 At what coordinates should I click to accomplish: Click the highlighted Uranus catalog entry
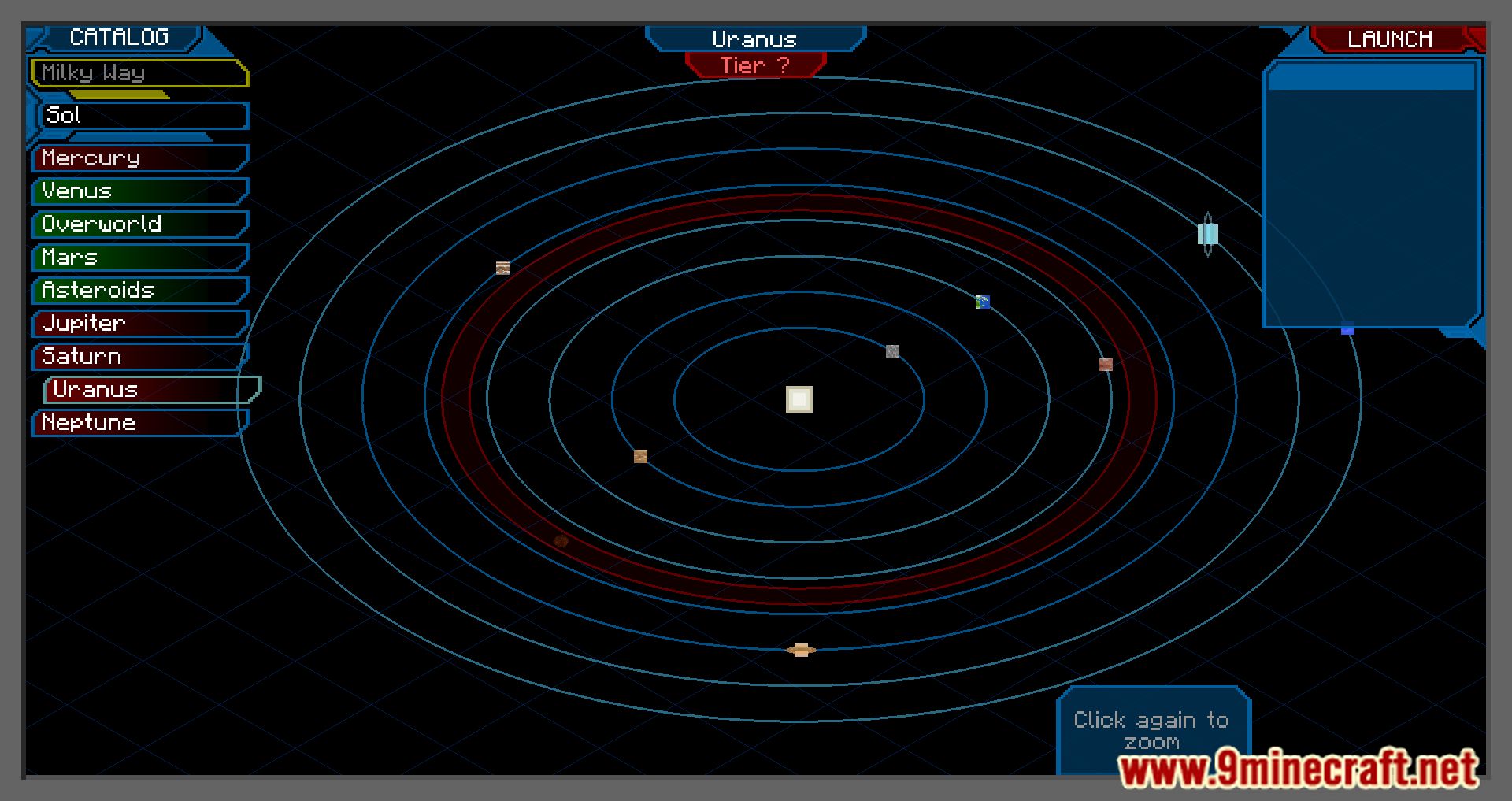152,390
